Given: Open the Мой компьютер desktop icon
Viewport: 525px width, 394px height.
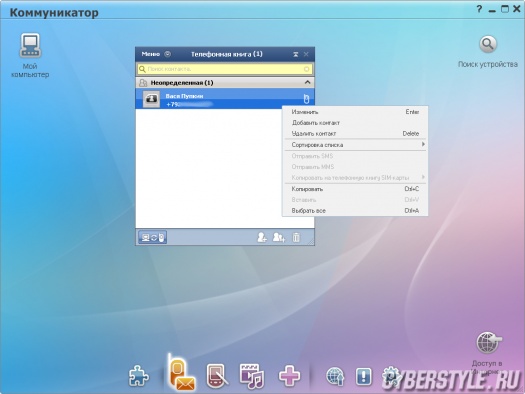Looking at the screenshot, I should coord(30,45).
